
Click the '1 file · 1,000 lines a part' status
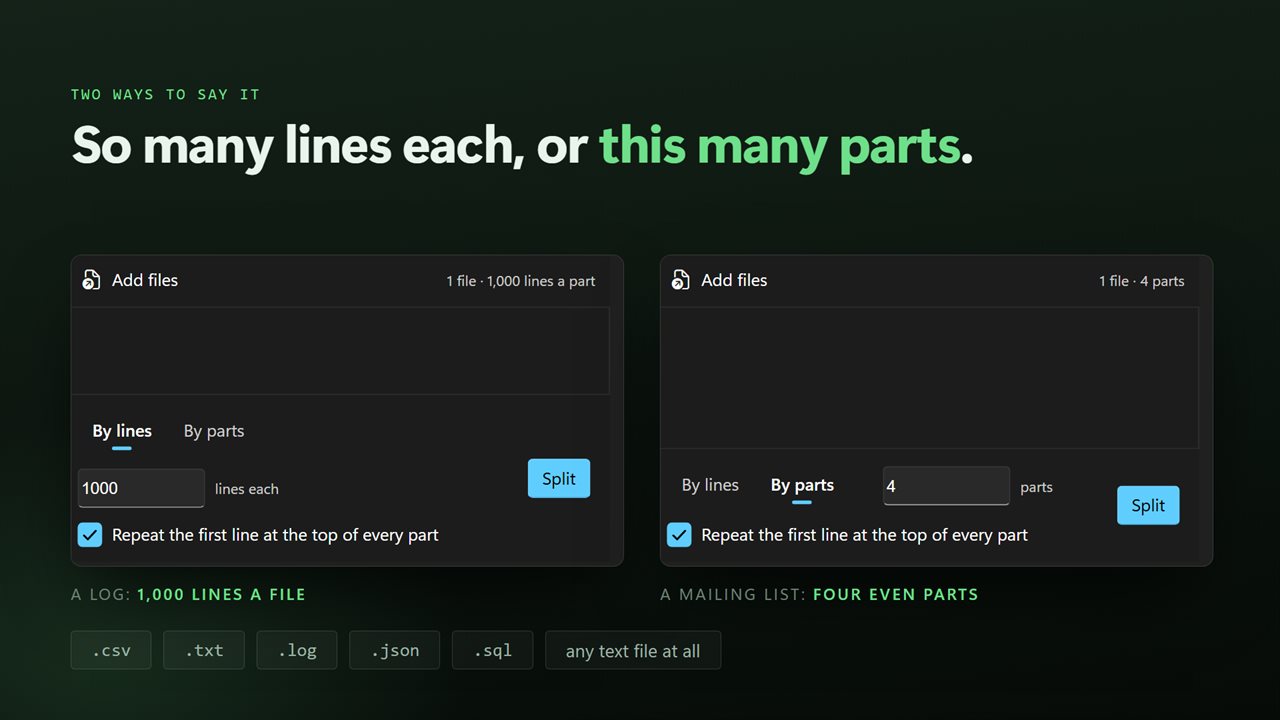coord(521,281)
